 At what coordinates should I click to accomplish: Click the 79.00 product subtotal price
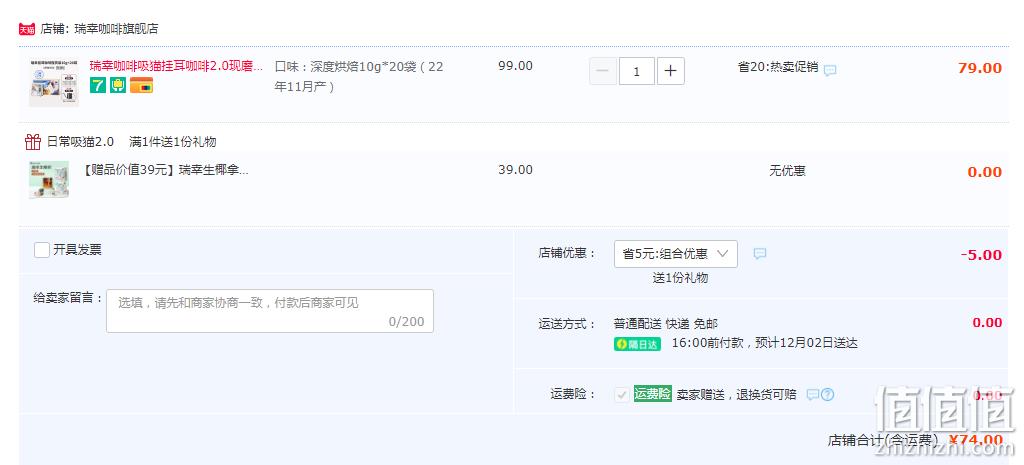pyautogui.click(x=980, y=68)
